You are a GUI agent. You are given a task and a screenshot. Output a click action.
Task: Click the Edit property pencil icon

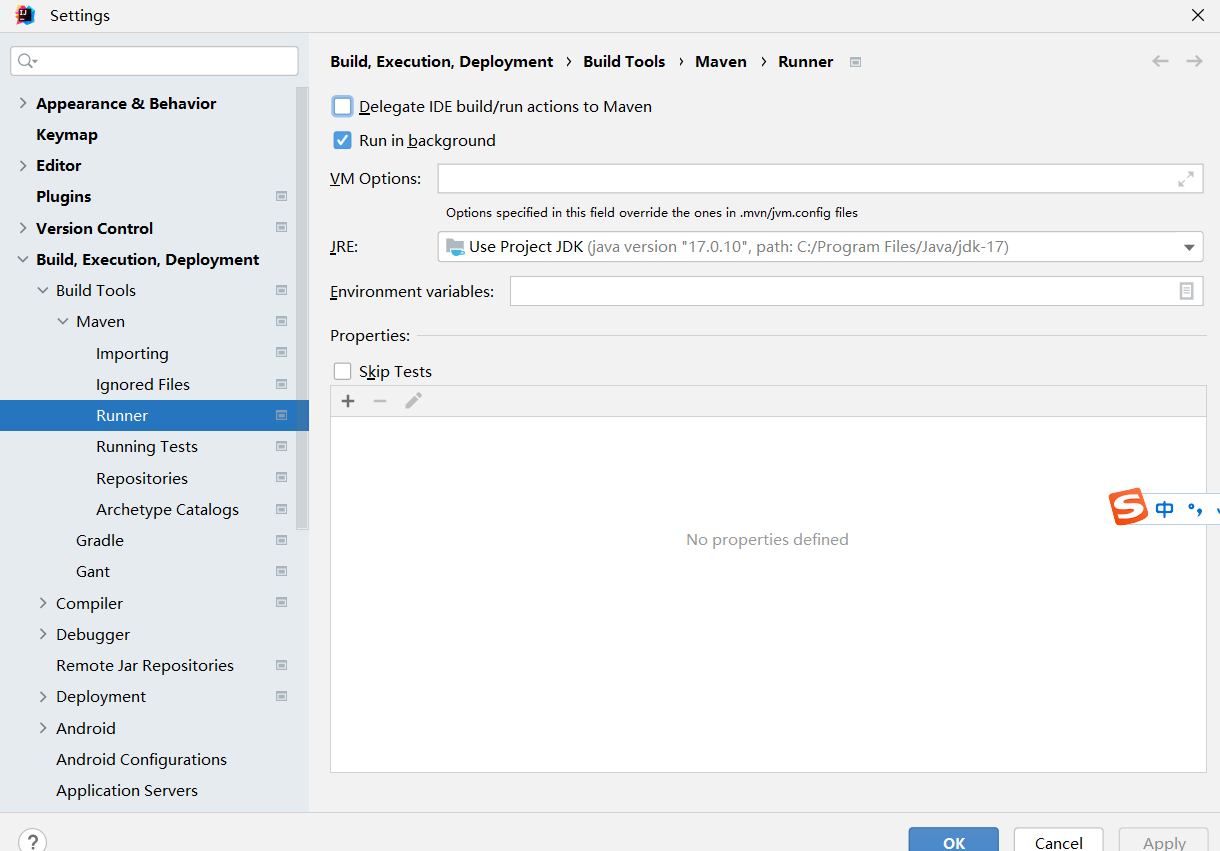413,401
